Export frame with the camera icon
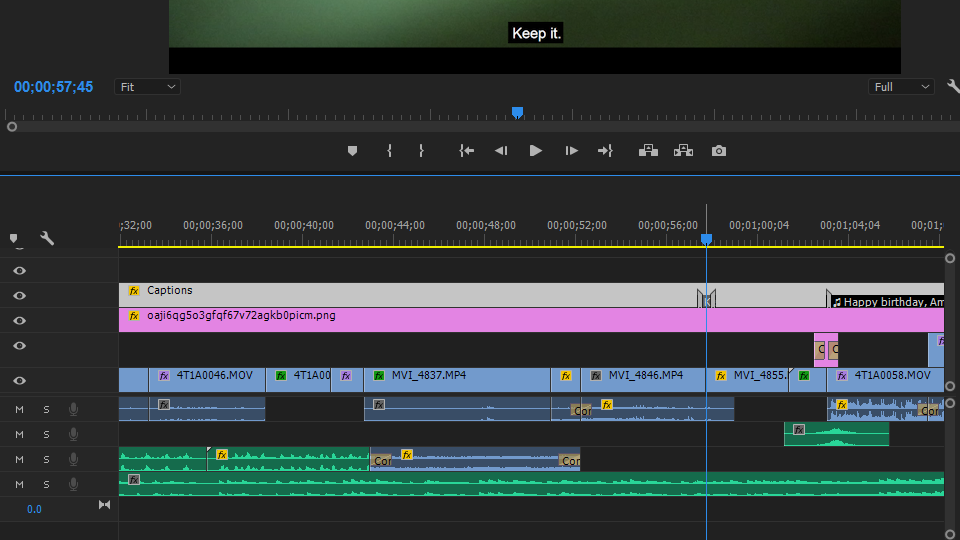The height and width of the screenshot is (540, 960). pyautogui.click(x=718, y=151)
